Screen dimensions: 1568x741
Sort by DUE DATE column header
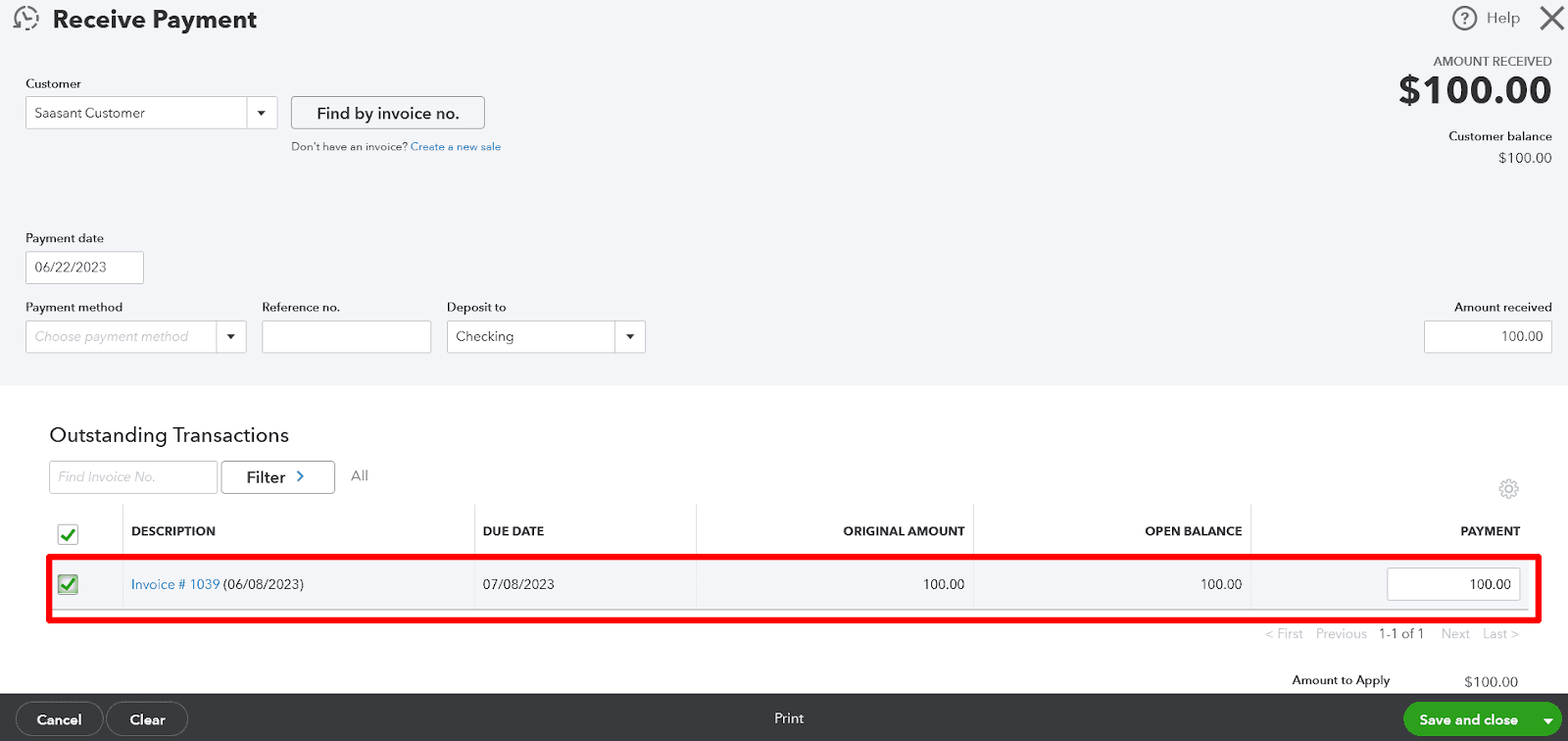pos(514,531)
